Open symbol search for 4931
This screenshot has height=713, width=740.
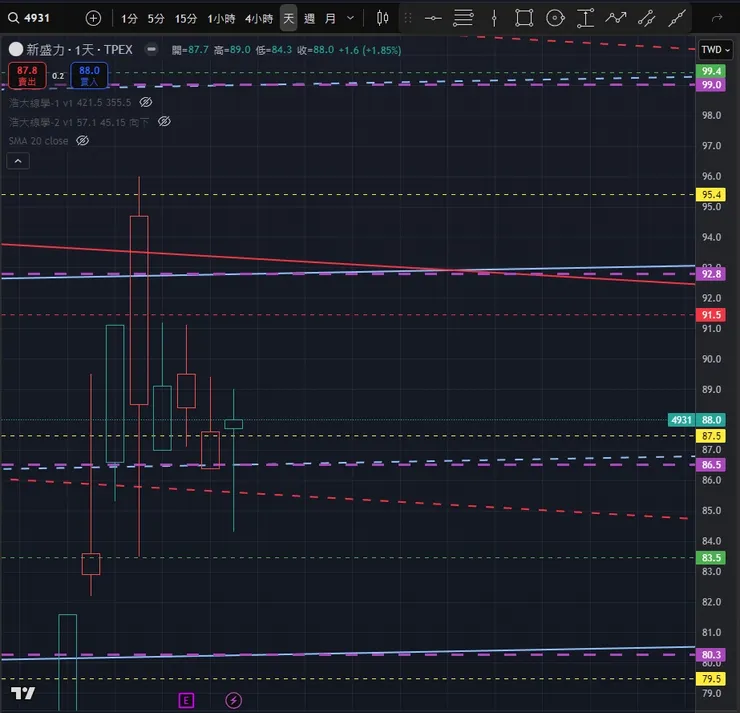[29, 18]
